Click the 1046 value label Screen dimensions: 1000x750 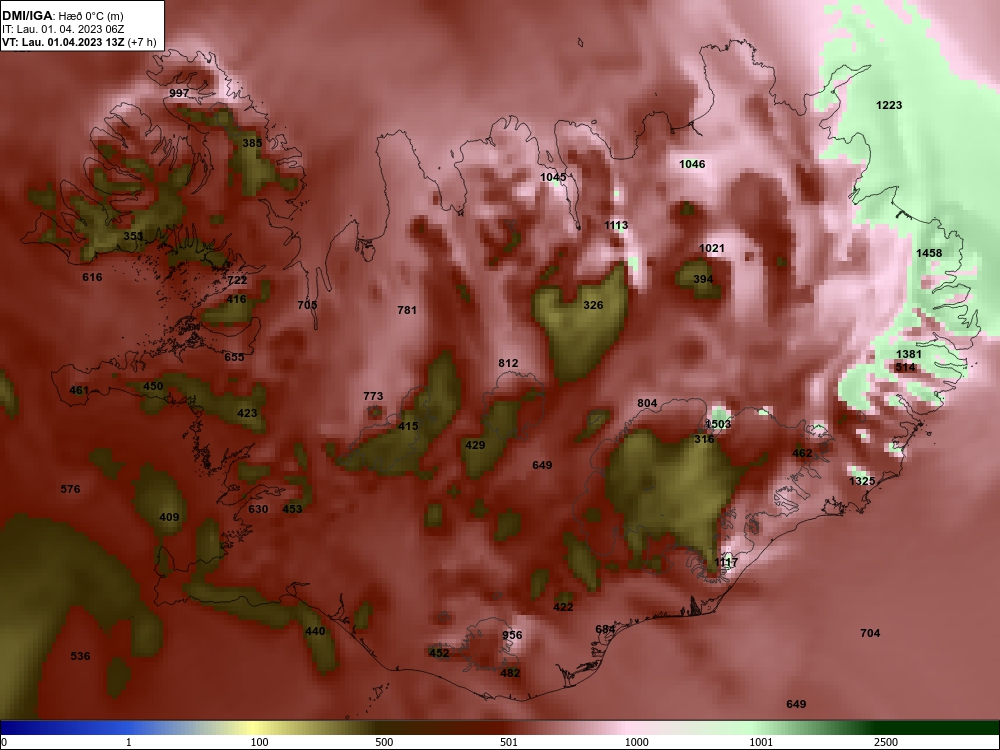point(692,164)
